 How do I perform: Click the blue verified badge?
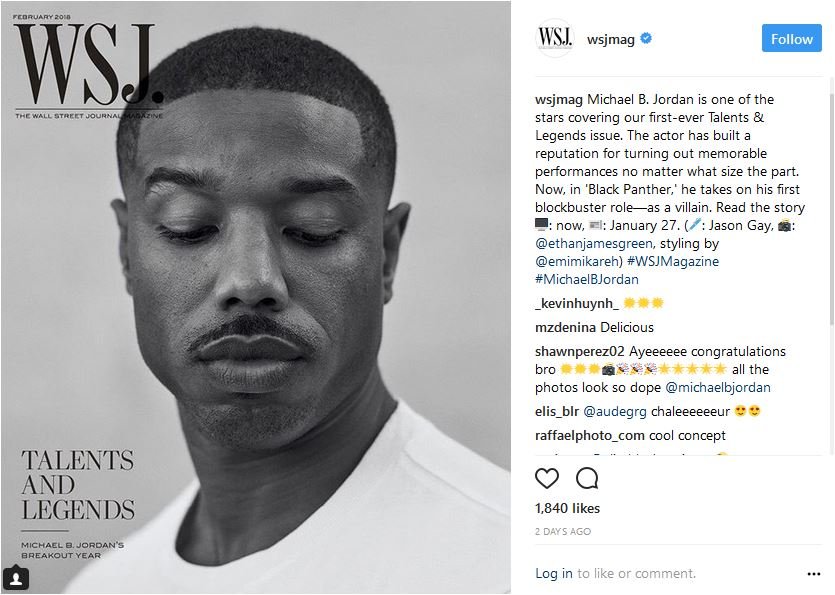(646, 38)
